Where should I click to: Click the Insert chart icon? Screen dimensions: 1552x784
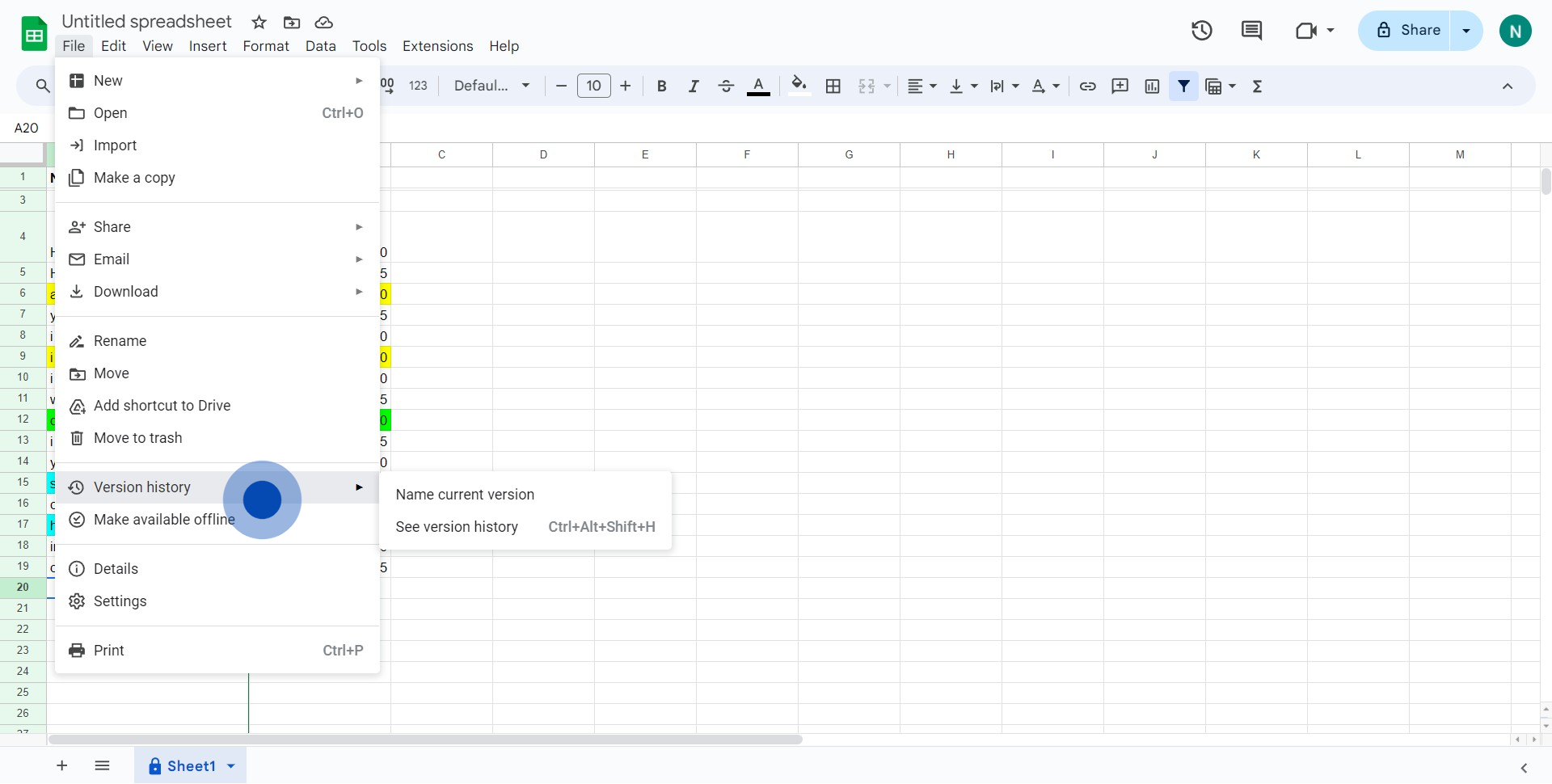pos(1152,86)
